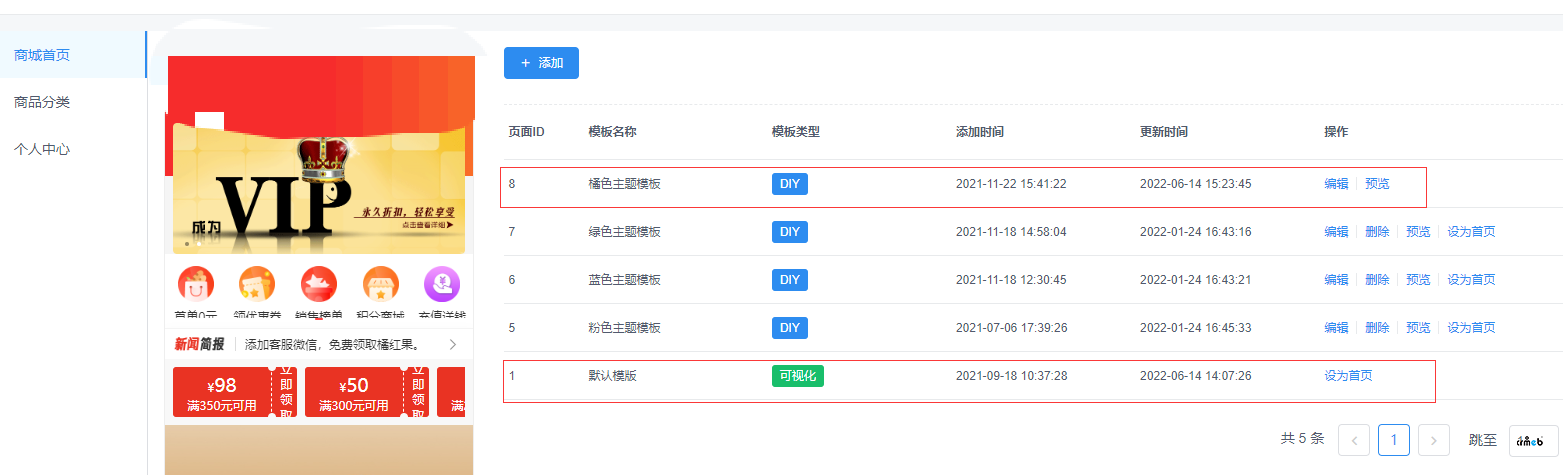Tap the sales ranking icon in preview
The image size is (1563, 475).
tap(318, 285)
